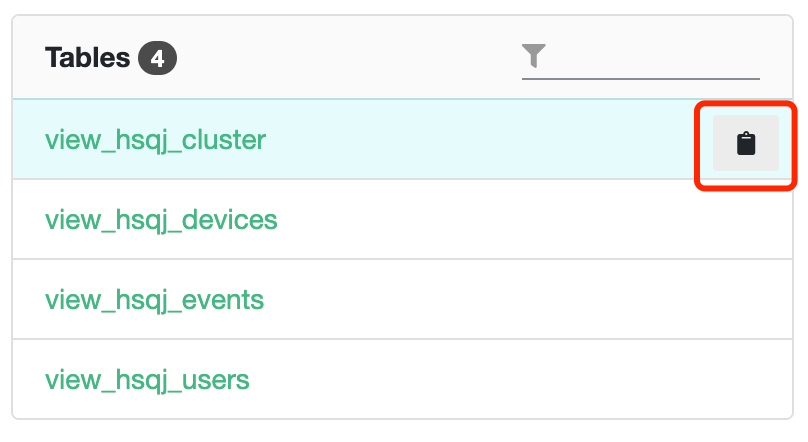This screenshot has width=808, height=442.
Task: Click the funnel filter icon
Action: click(534, 57)
